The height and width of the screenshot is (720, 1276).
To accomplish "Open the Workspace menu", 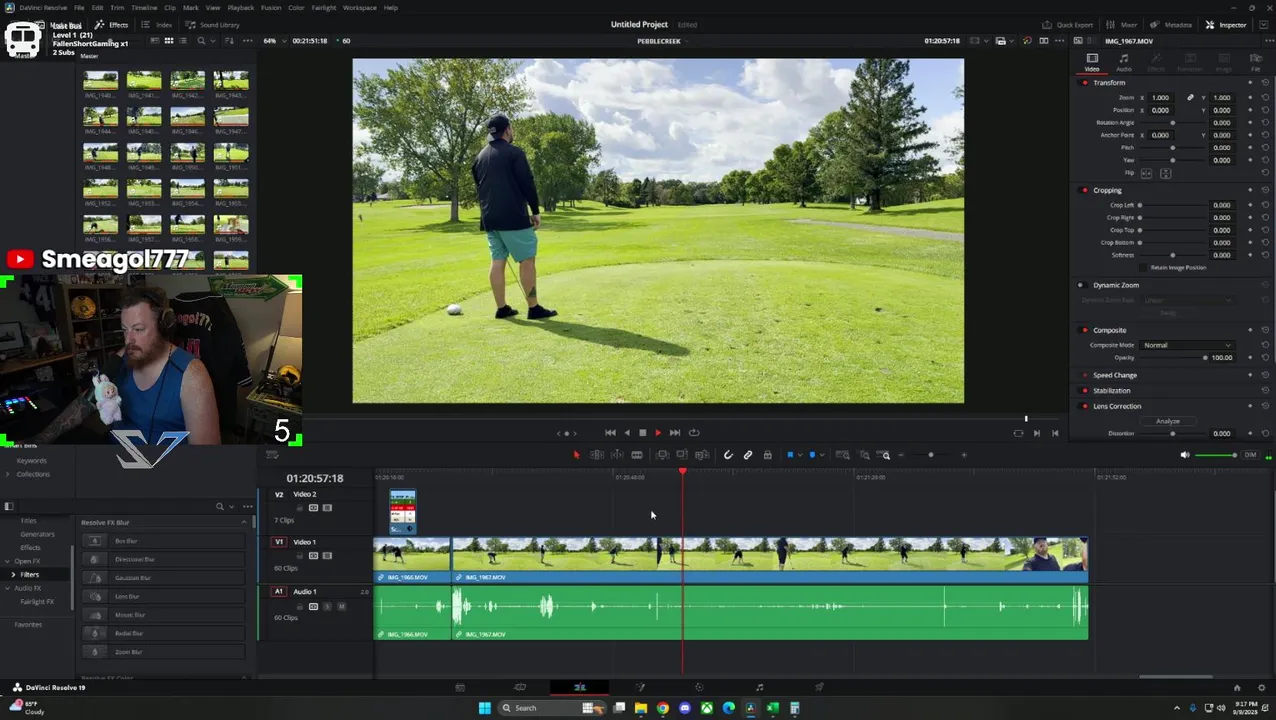I will (360, 7).
